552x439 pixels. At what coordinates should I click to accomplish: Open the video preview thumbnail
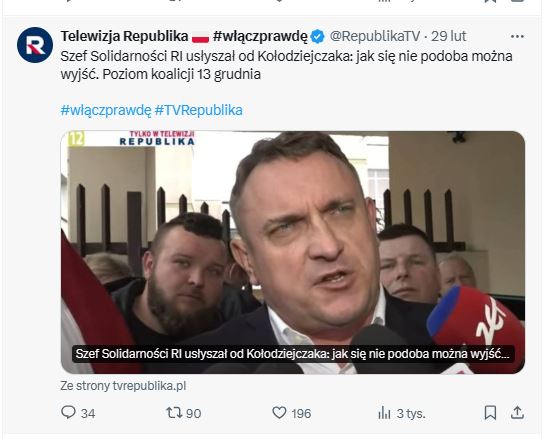tap(293, 252)
